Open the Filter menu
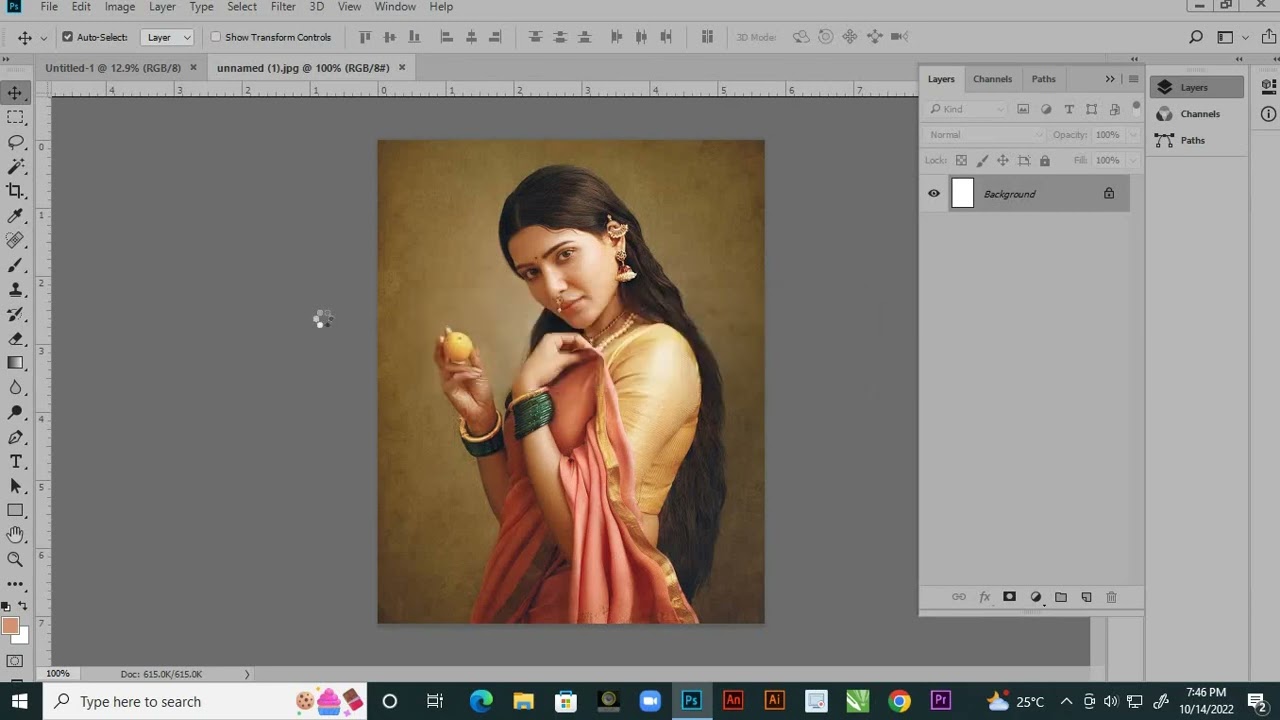The height and width of the screenshot is (720, 1280). coord(283,7)
